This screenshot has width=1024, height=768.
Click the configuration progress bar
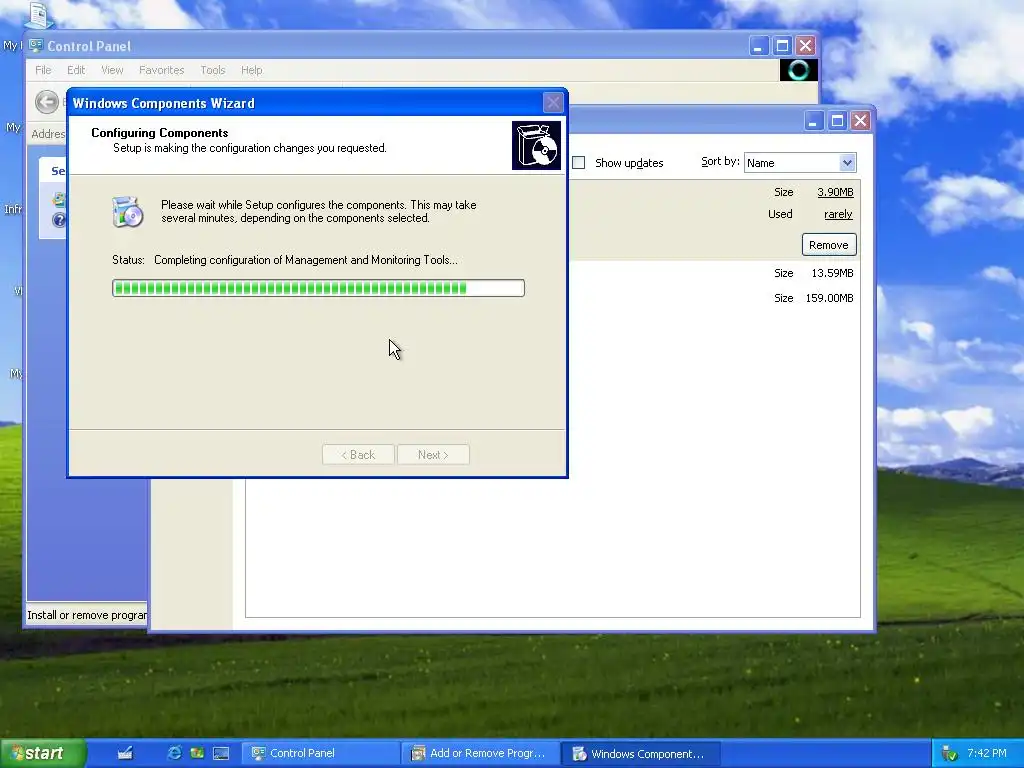[x=318, y=288]
